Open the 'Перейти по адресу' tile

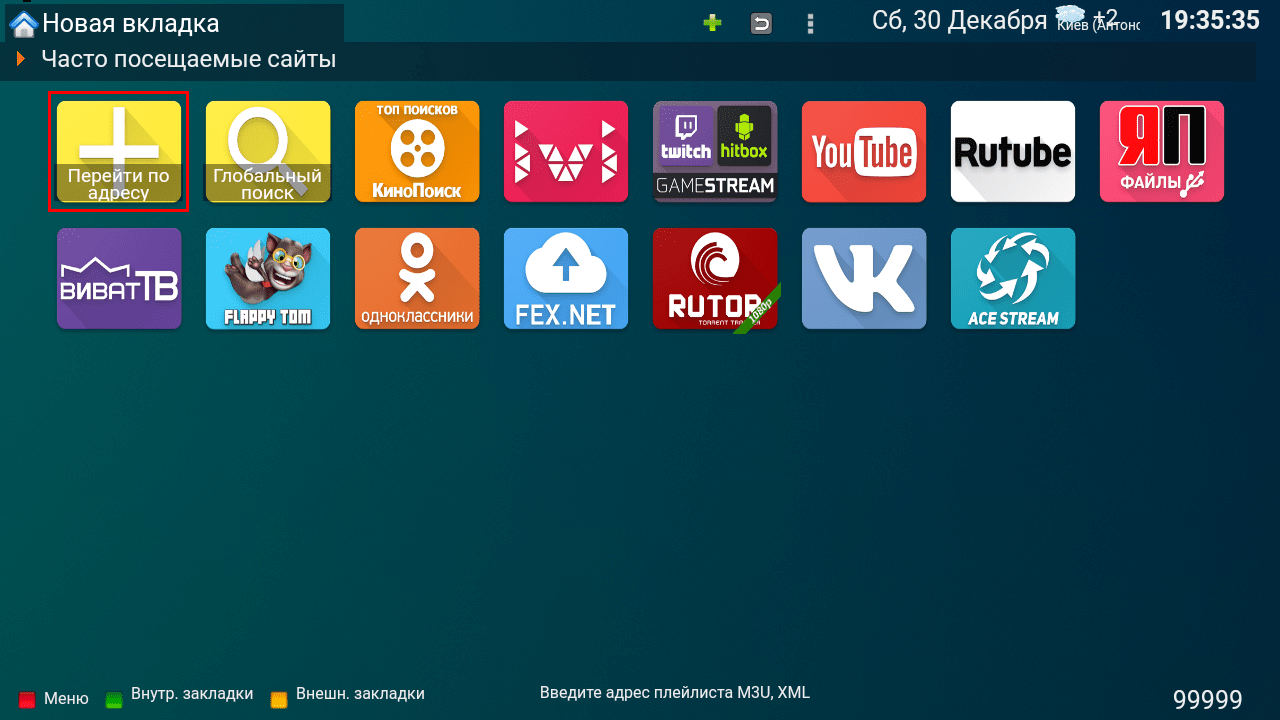(119, 151)
